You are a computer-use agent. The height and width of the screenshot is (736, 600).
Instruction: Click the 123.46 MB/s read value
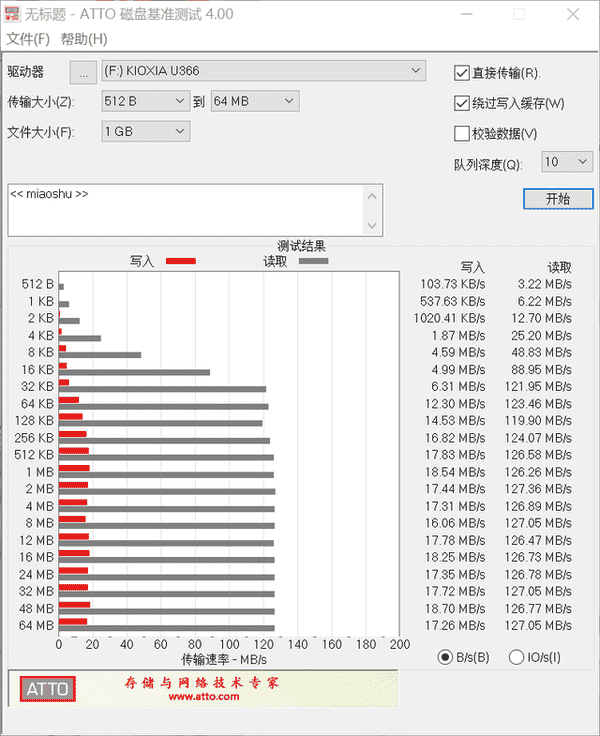(x=538, y=404)
